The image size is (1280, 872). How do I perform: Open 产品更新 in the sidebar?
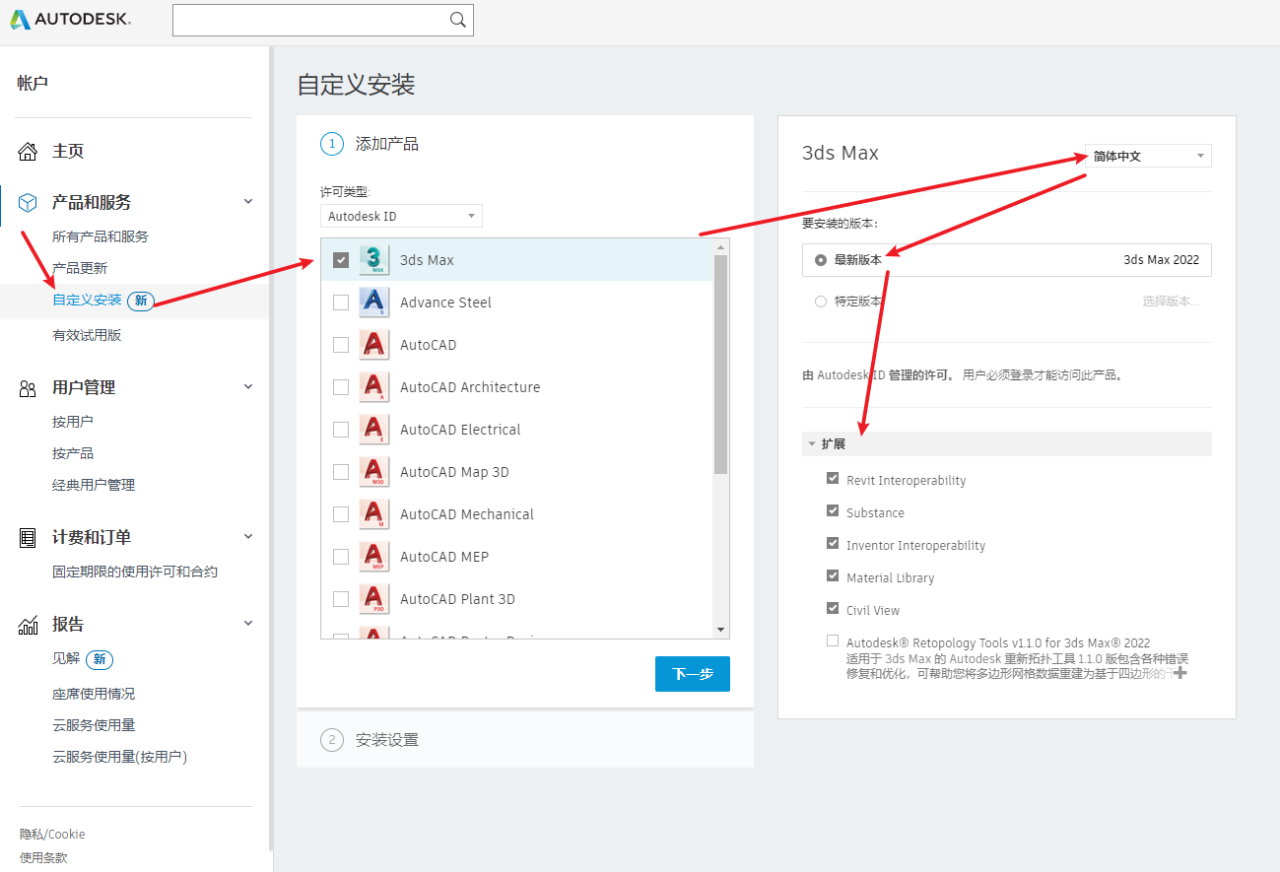click(80, 269)
